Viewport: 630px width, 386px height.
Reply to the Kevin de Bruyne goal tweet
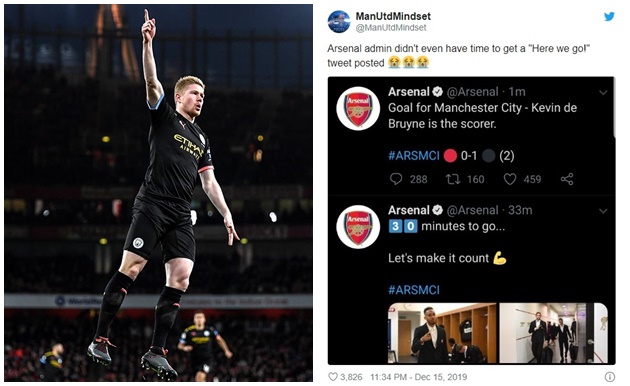396,179
